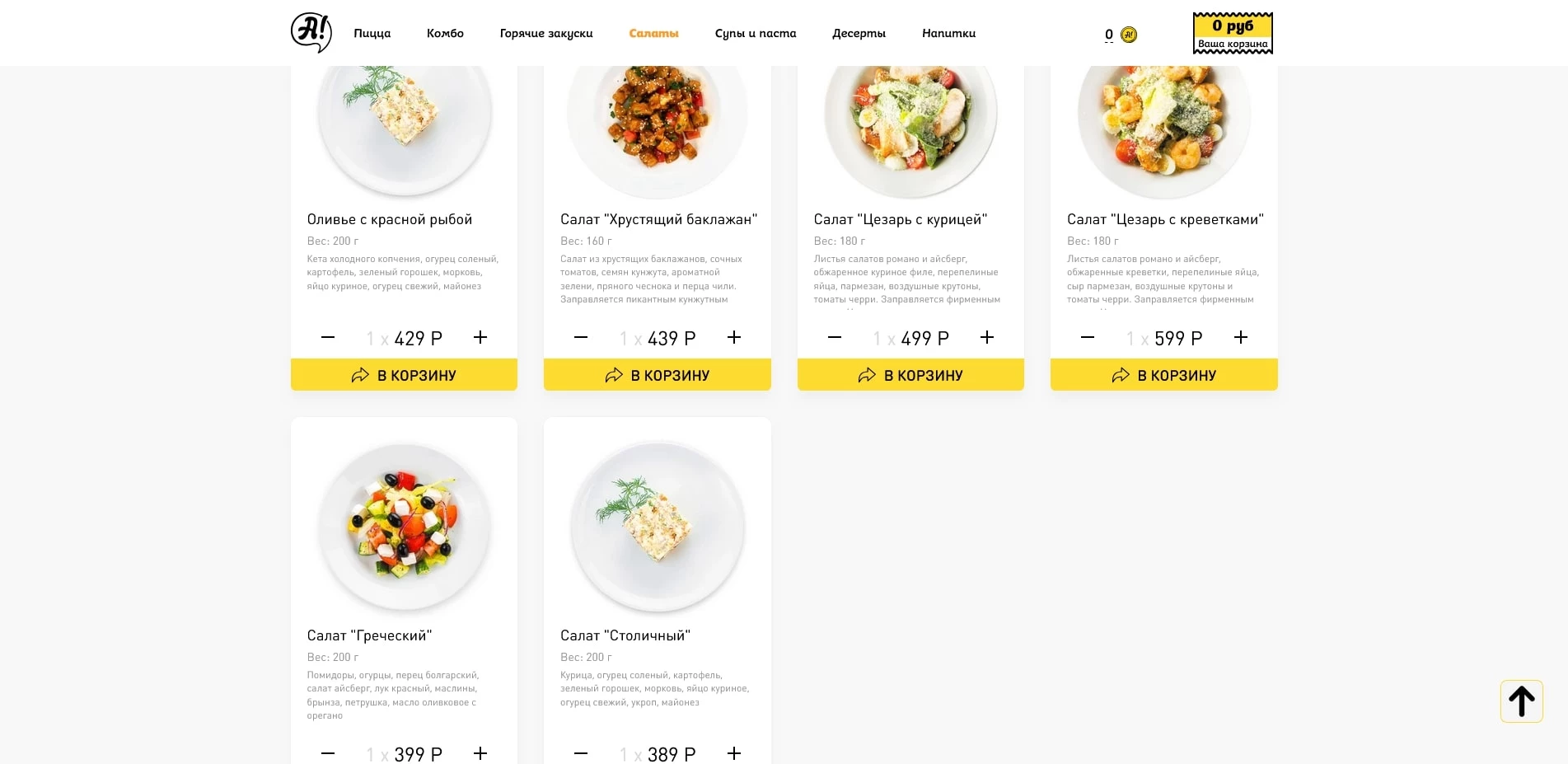The height and width of the screenshot is (764, 1568).
Task: Click the bonus coin icon in header
Action: click(x=1129, y=35)
